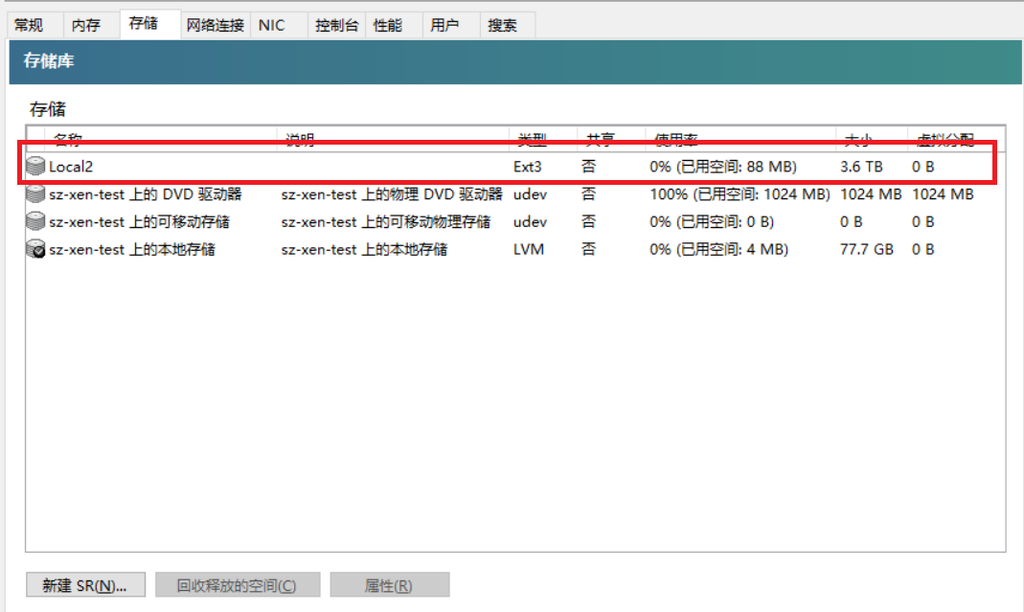Click the disk icon beside Local2
The image size is (1024, 612).
pos(38,167)
